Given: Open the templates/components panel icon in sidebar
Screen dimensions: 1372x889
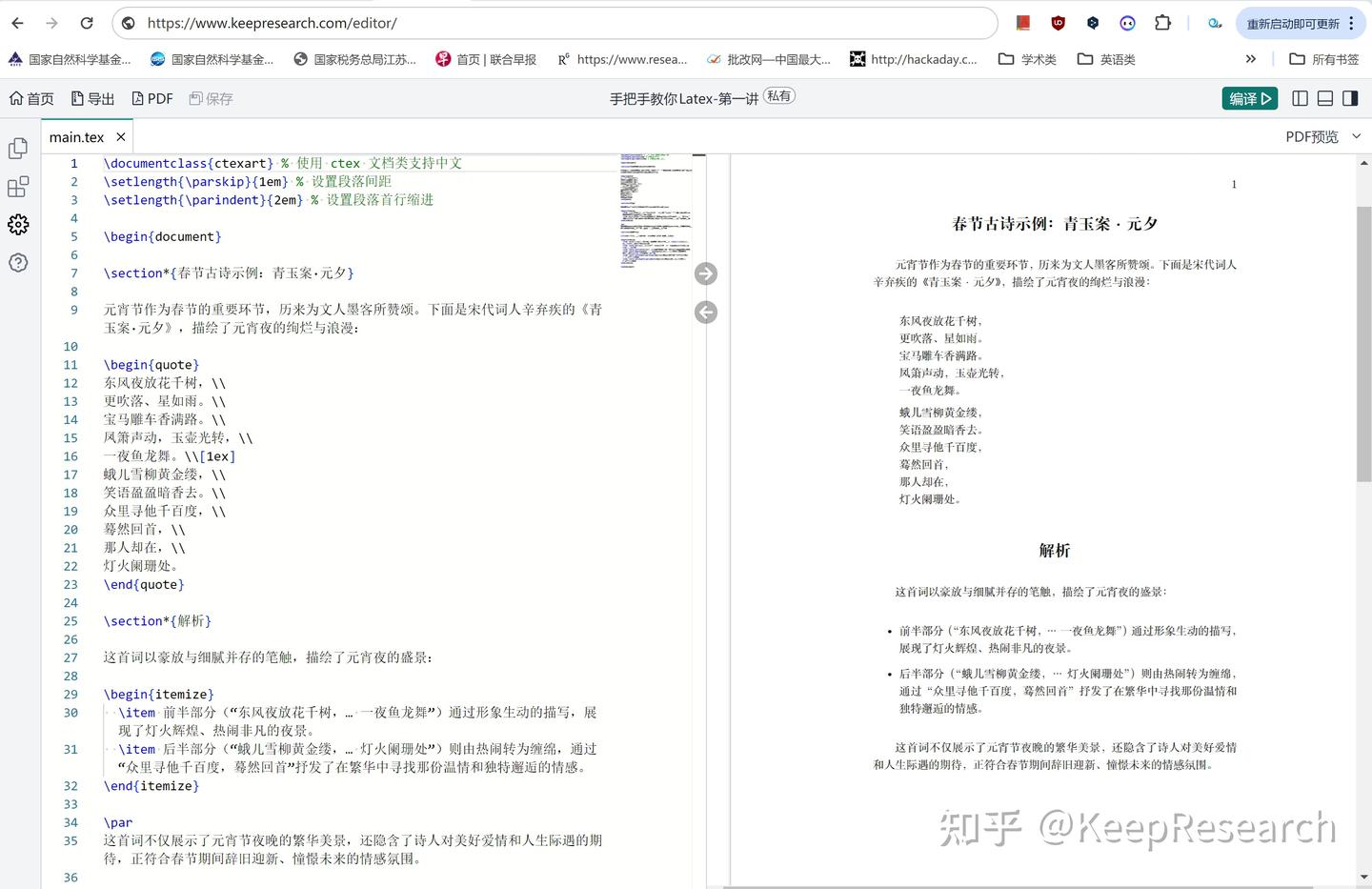Looking at the screenshot, I should (x=18, y=187).
